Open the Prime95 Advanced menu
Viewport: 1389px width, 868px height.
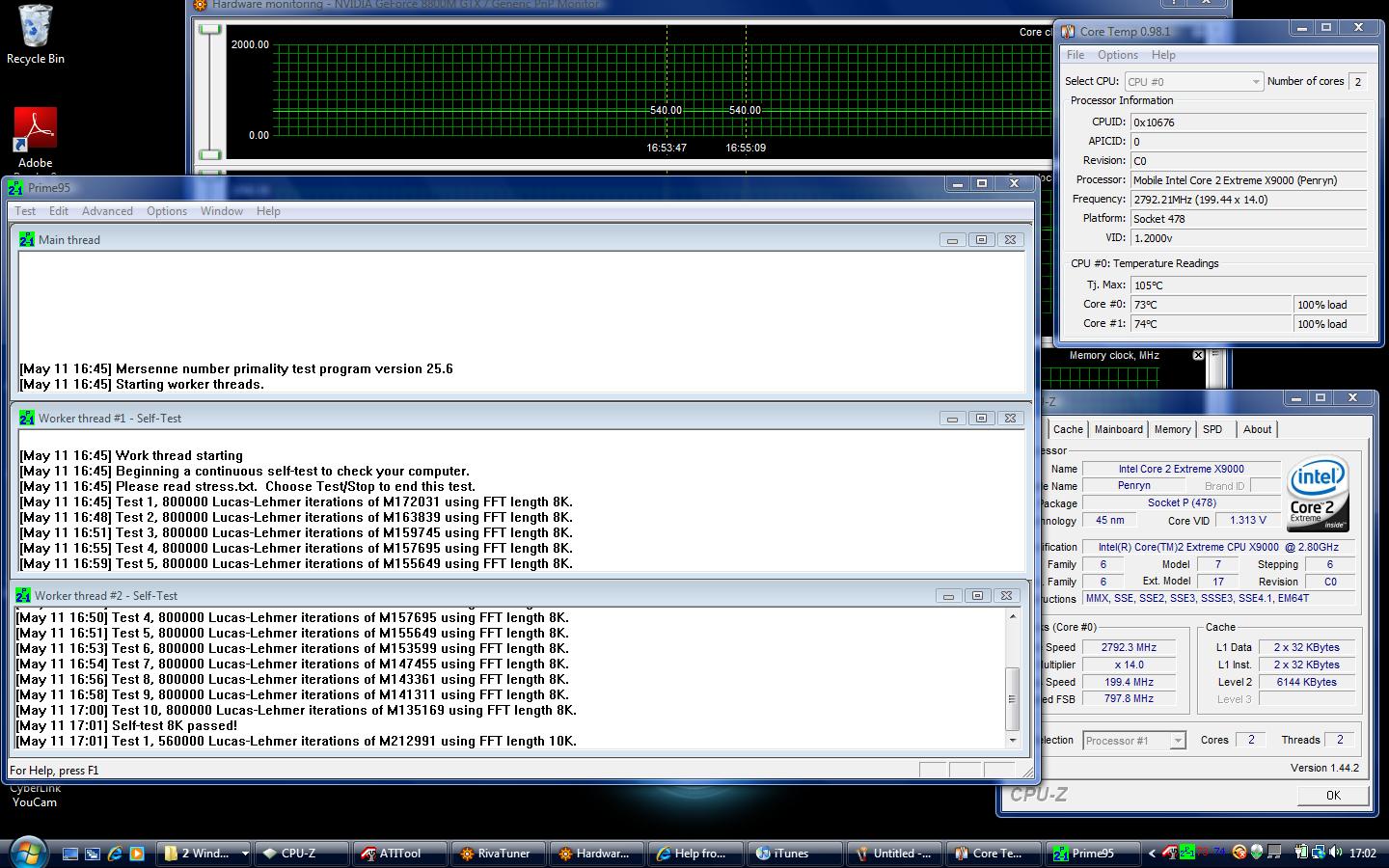pyautogui.click(x=107, y=211)
